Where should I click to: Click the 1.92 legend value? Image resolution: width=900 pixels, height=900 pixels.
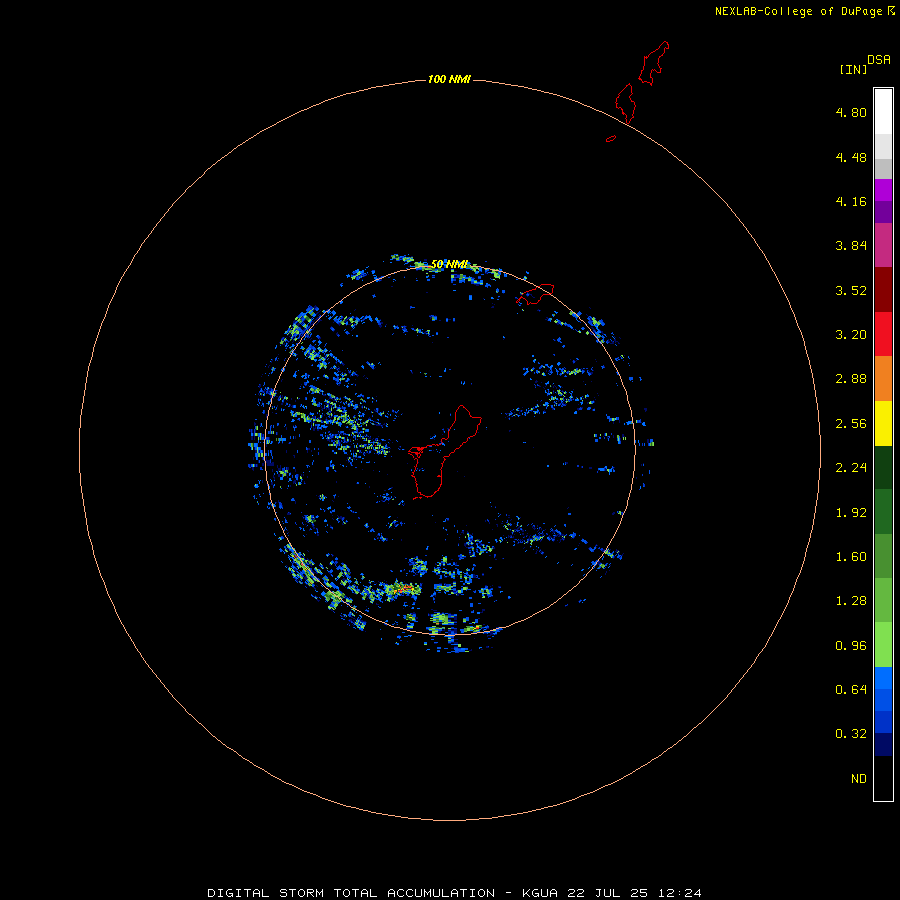851,513
